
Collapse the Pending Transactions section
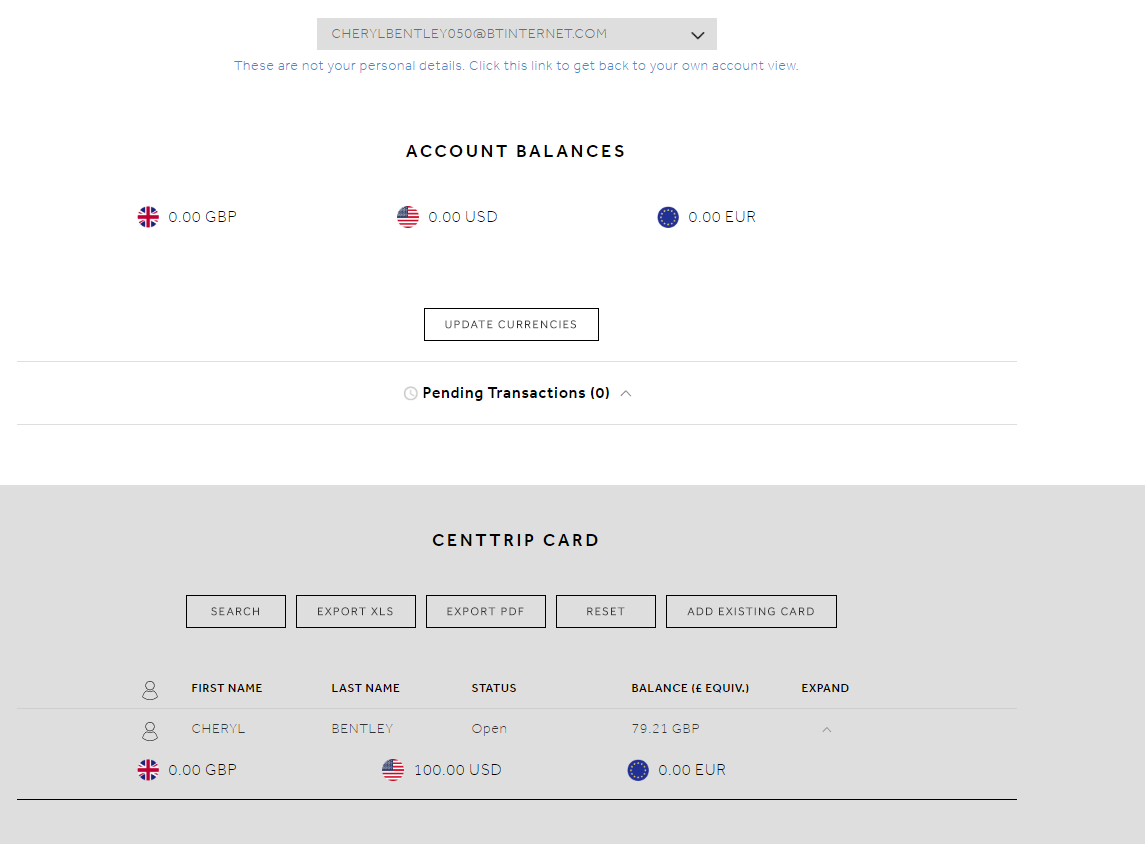626,394
